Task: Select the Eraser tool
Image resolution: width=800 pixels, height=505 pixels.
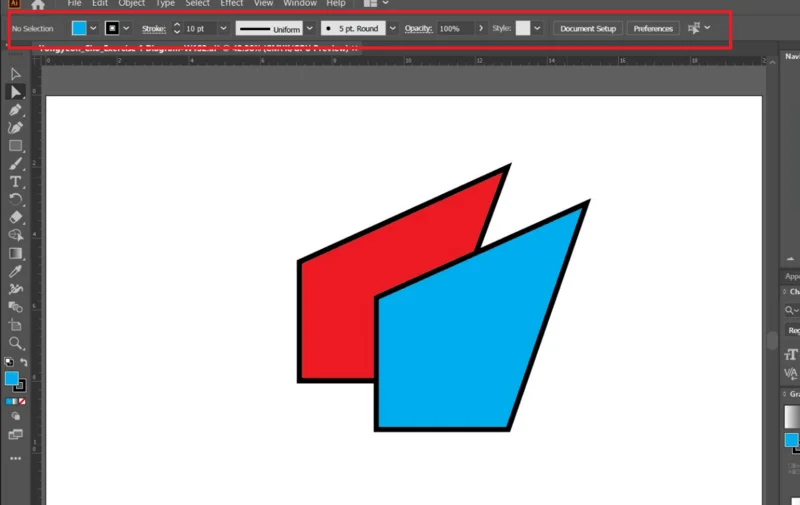Action: tap(15, 217)
